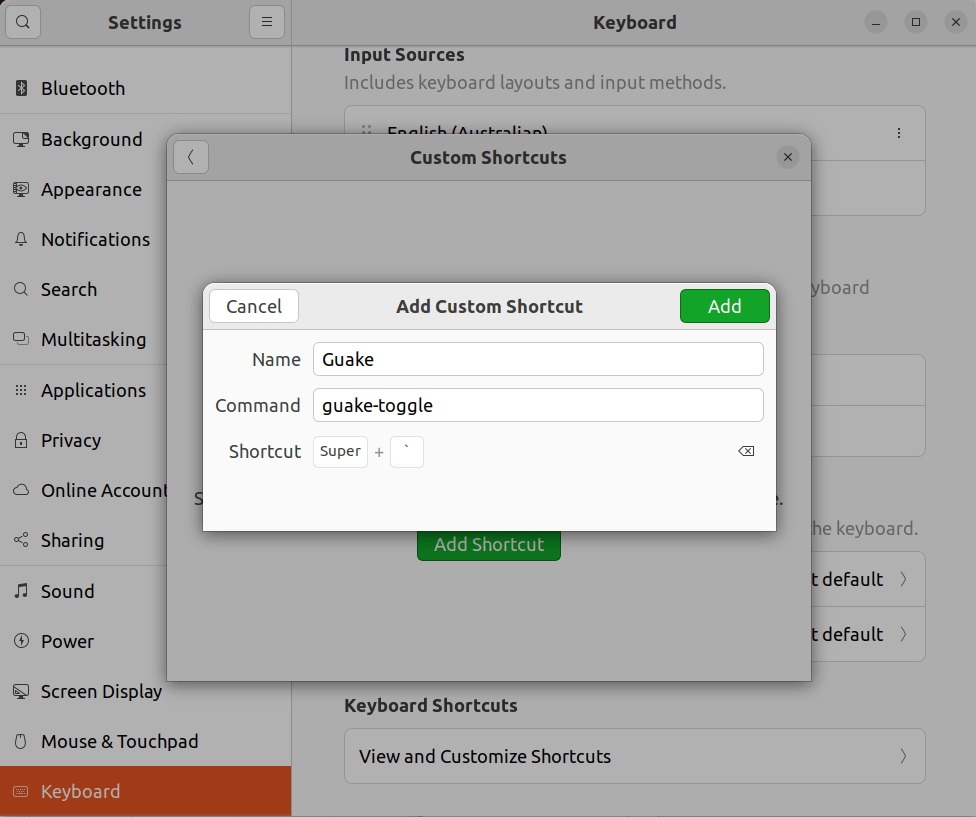This screenshot has width=976, height=817.
Task: Select the Bluetooth icon in the sidebar
Action: click(20, 88)
